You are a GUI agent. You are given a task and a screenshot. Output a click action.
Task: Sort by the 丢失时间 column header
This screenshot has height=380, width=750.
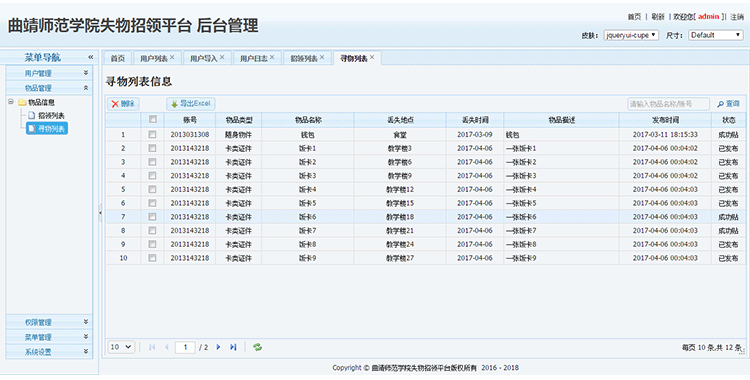[x=475, y=120]
